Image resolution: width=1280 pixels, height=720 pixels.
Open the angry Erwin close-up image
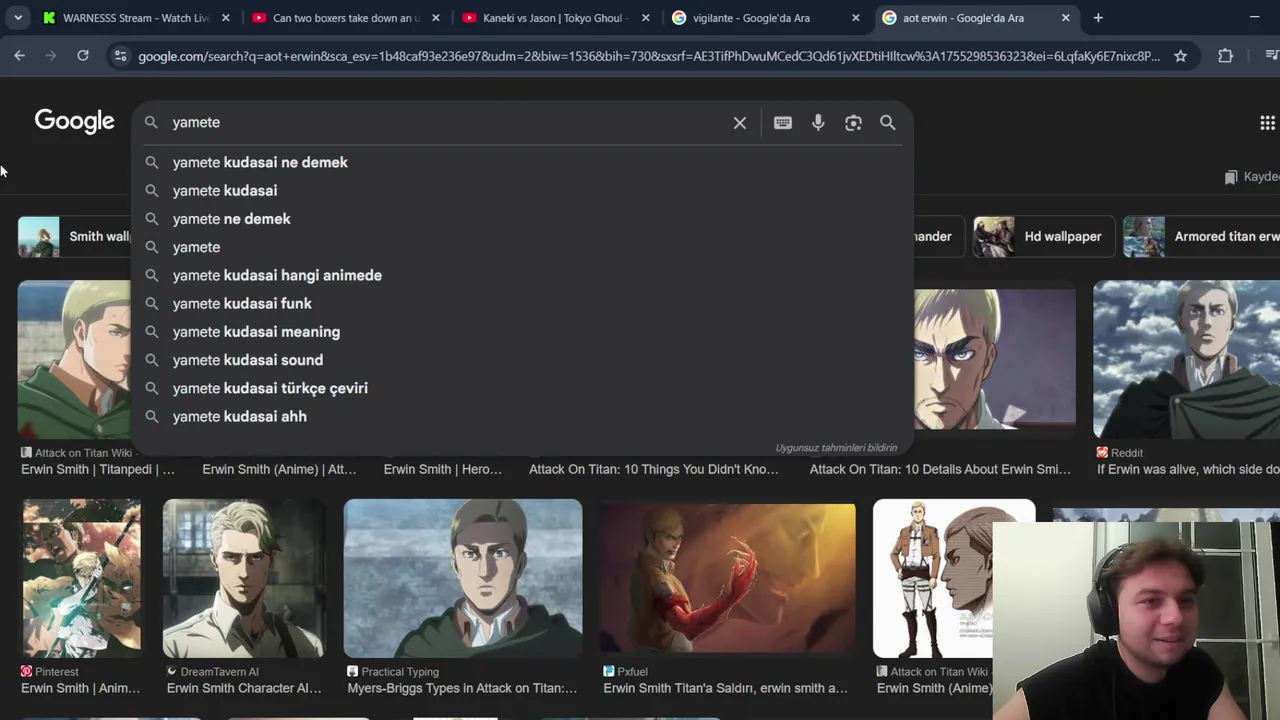click(x=995, y=360)
